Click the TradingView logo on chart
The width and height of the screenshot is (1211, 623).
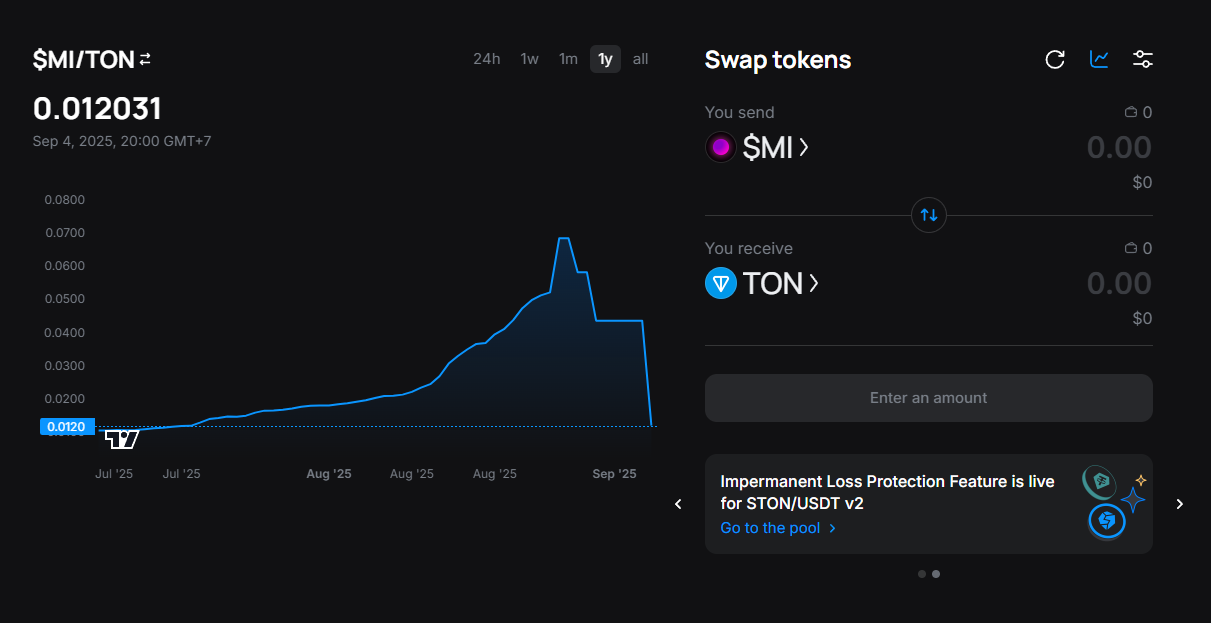point(122,438)
